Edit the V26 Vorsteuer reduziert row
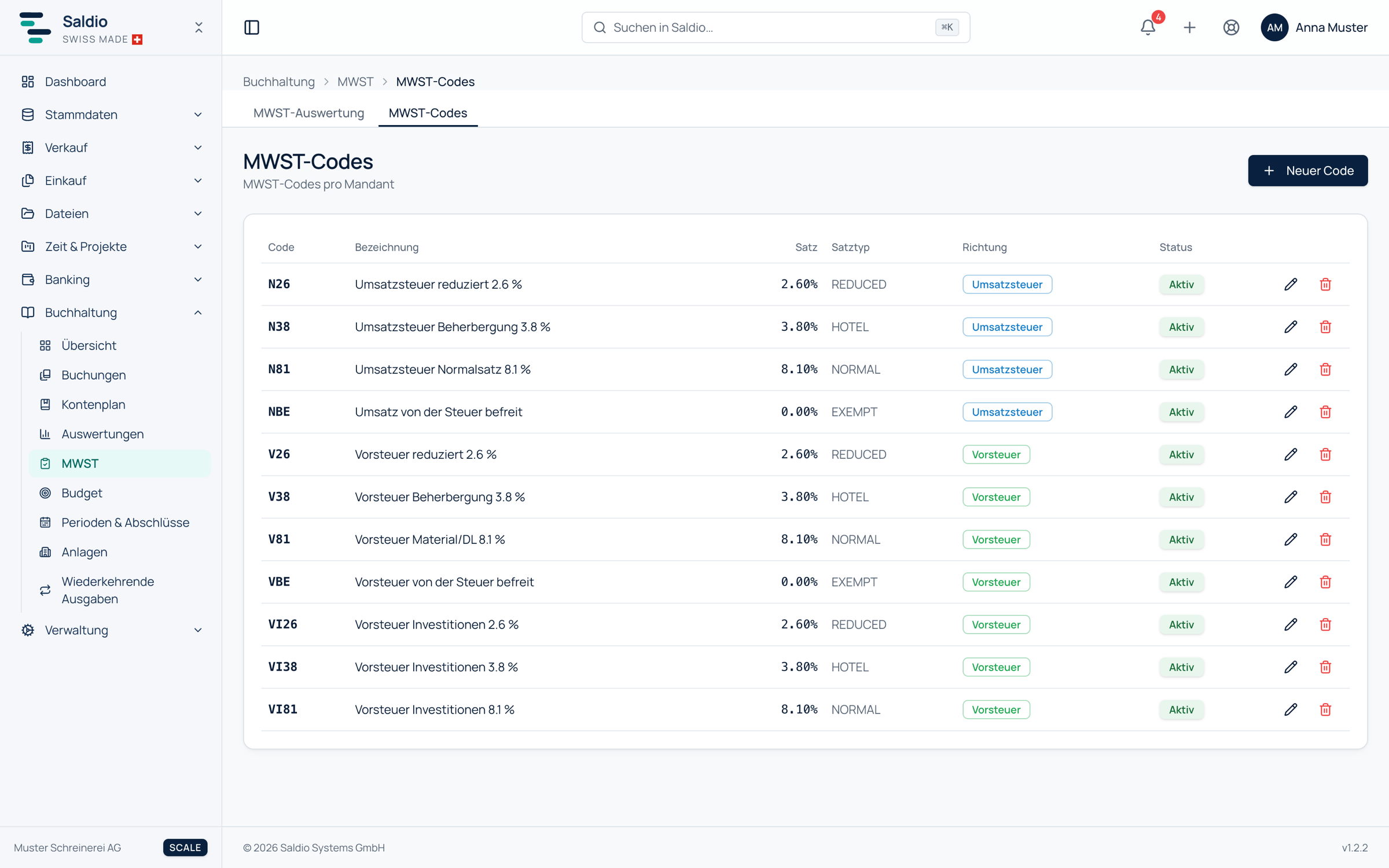The height and width of the screenshot is (868, 1389). pyautogui.click(x=1291, y=454)
